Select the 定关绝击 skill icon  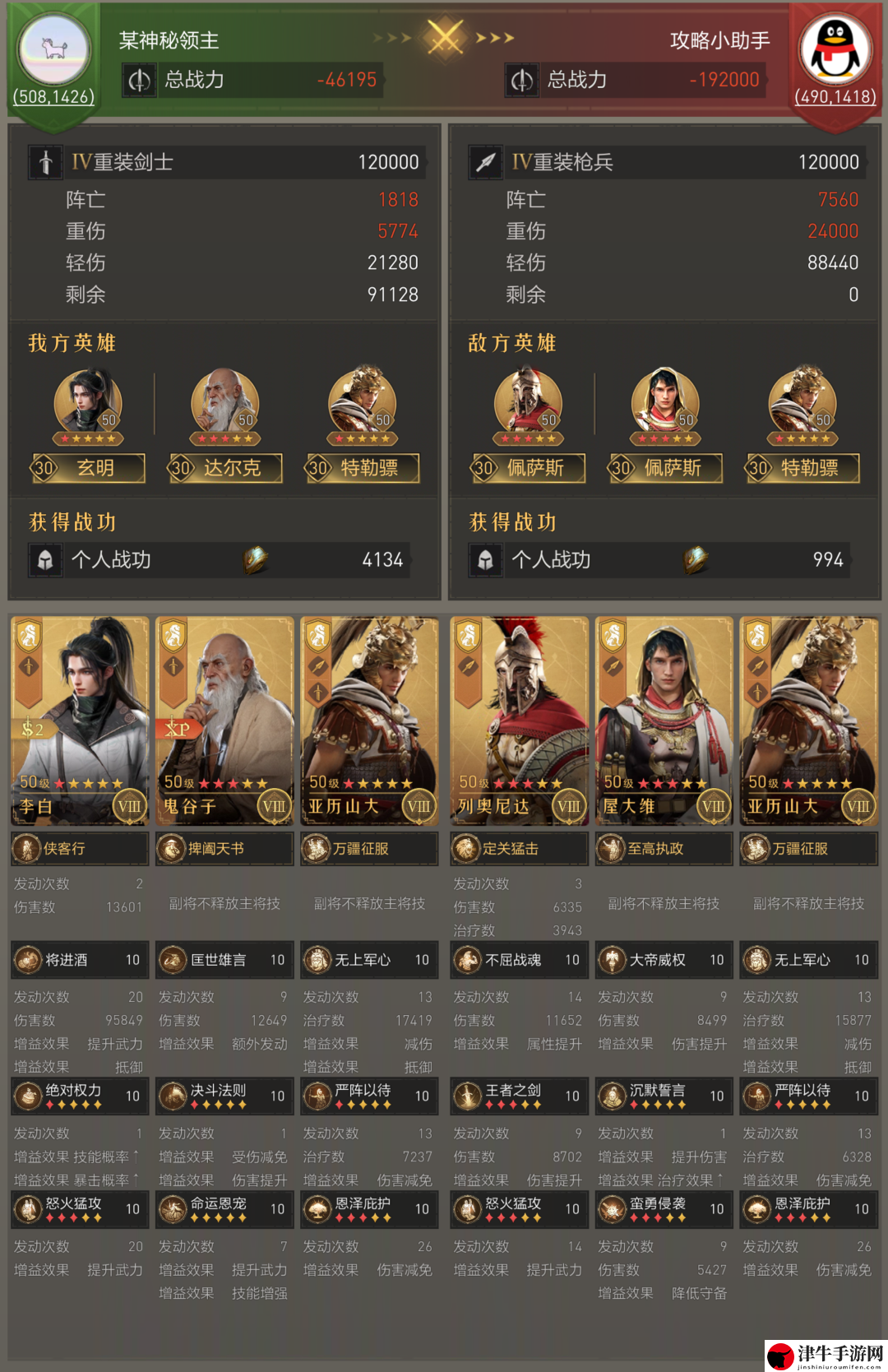466,848
